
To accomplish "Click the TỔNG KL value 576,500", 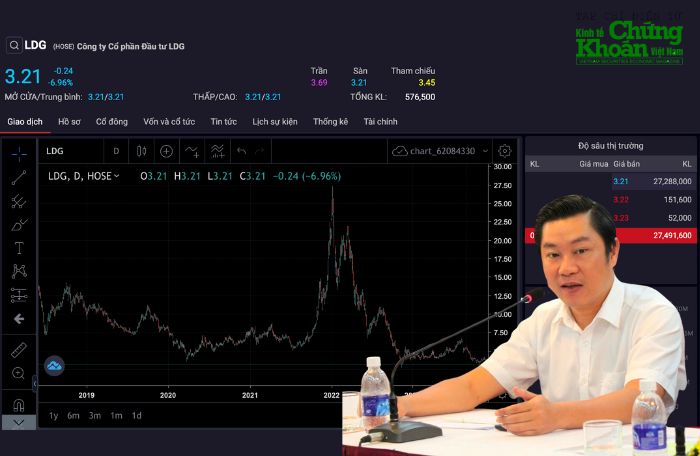I will (420, 97).
